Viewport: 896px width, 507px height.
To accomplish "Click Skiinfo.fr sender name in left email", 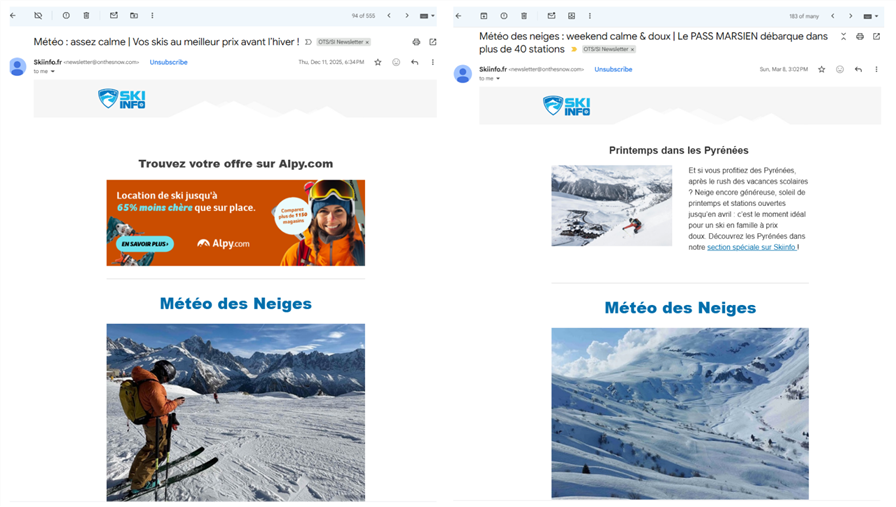I will tap(47, 62).
